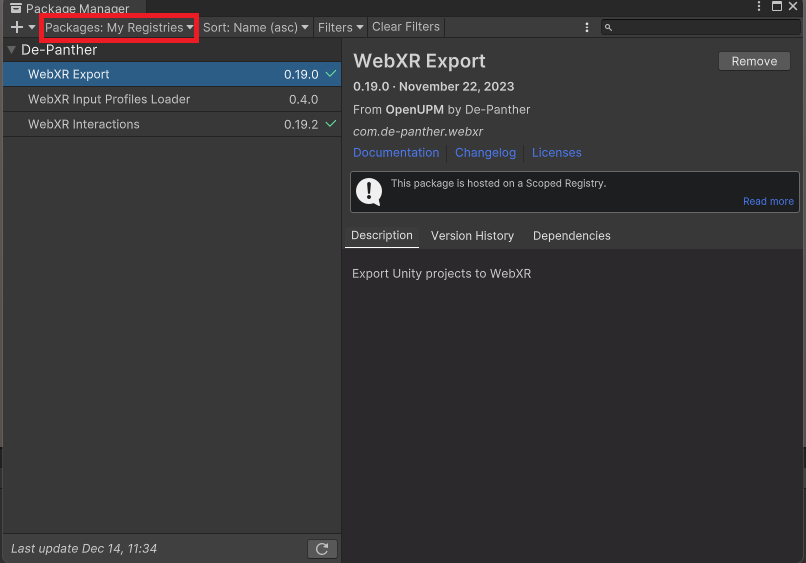Click the Clear Filters button

pyautogui.click(x=406, y=27)
